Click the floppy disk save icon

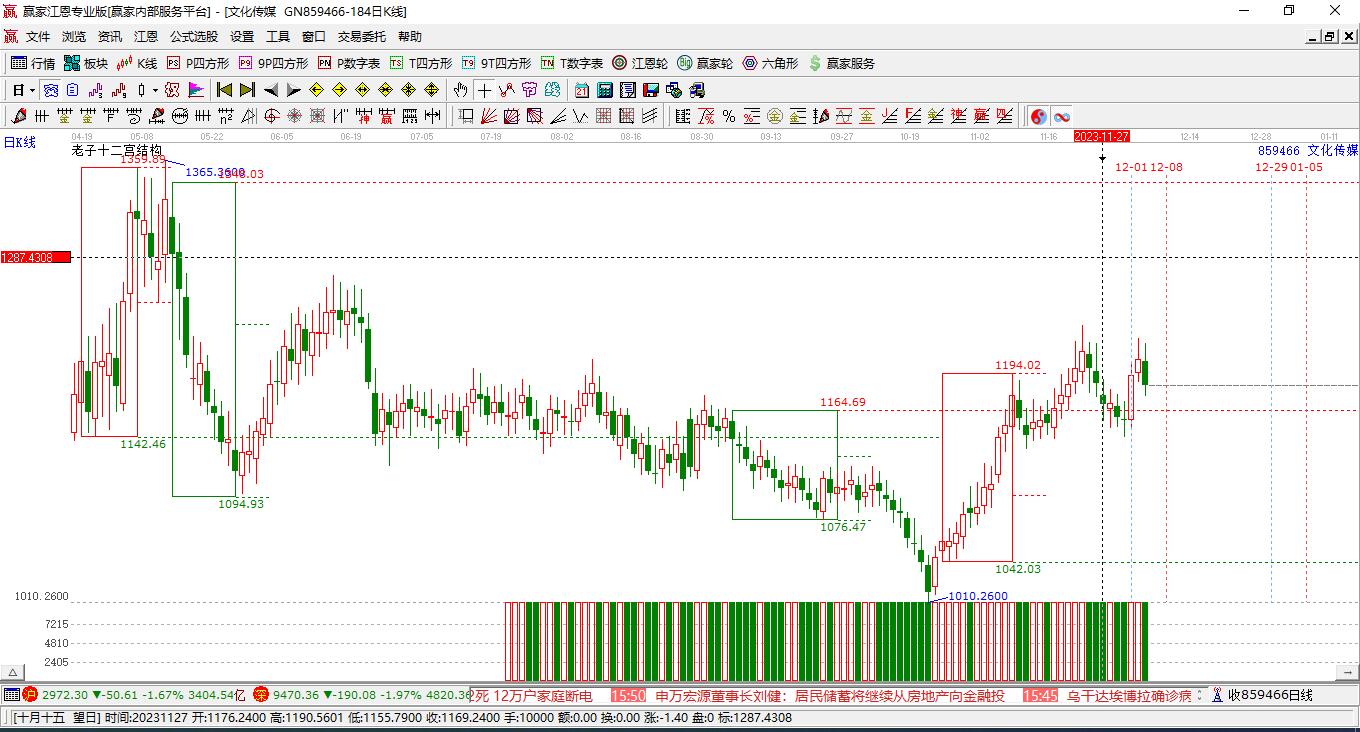pyautogui.click(x=651, y=90)
